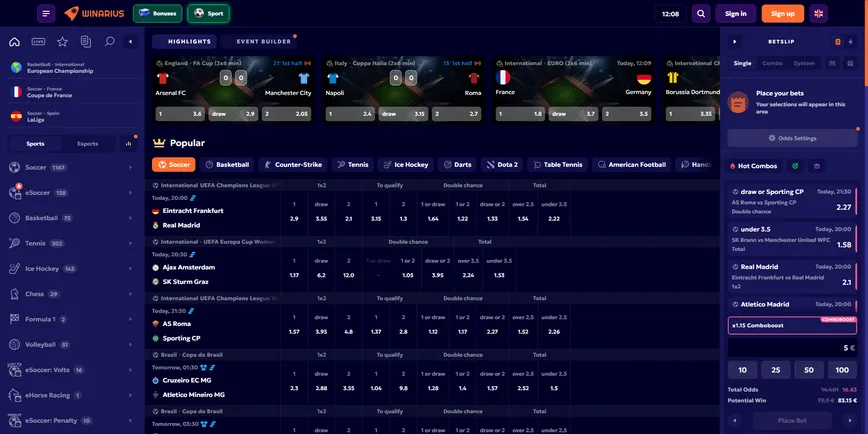Screen dimensions: 868x434
Task: Filter popular by Counter-Strike chip
Action: 293,164
